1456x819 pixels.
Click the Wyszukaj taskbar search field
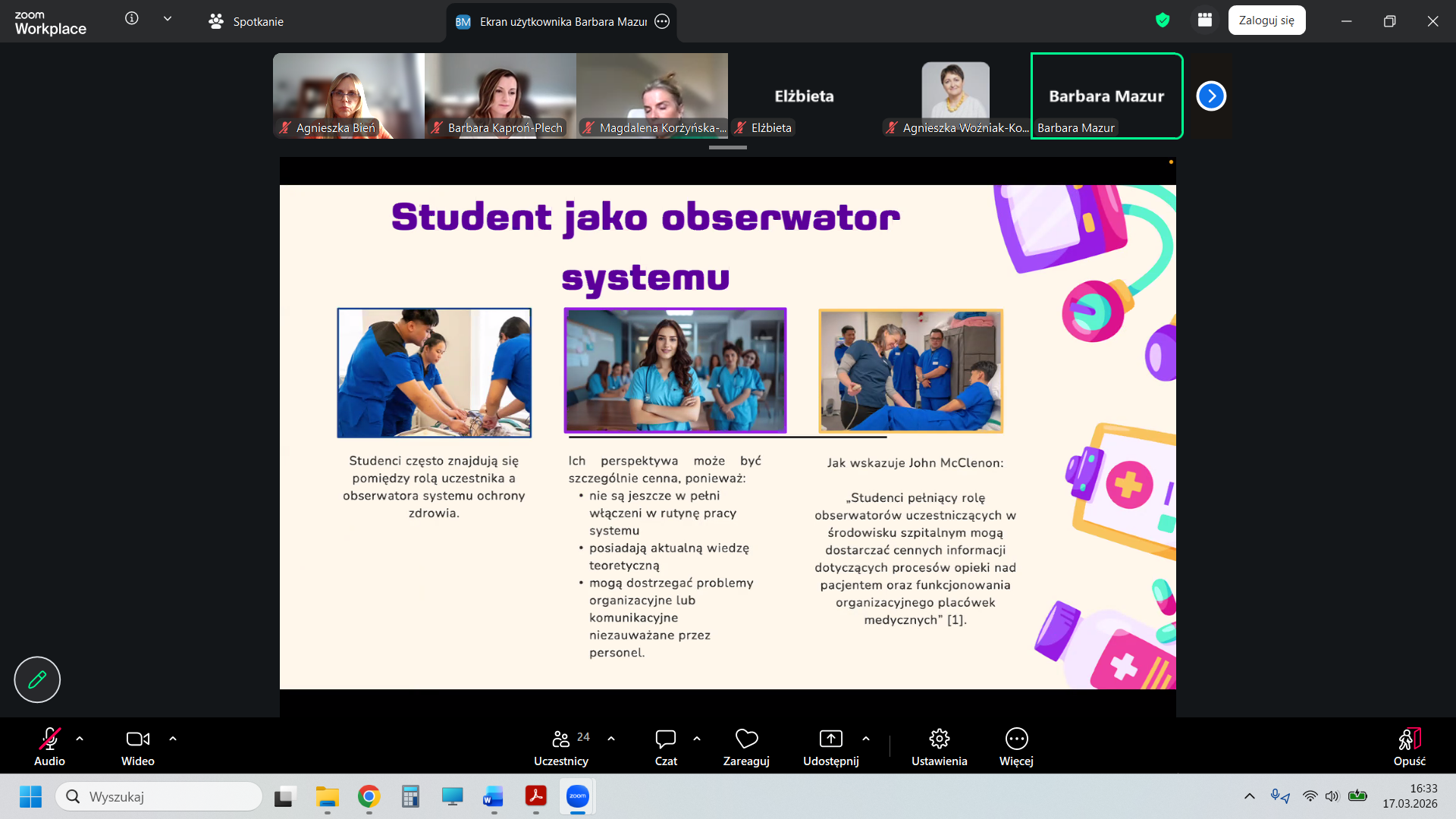159,796
